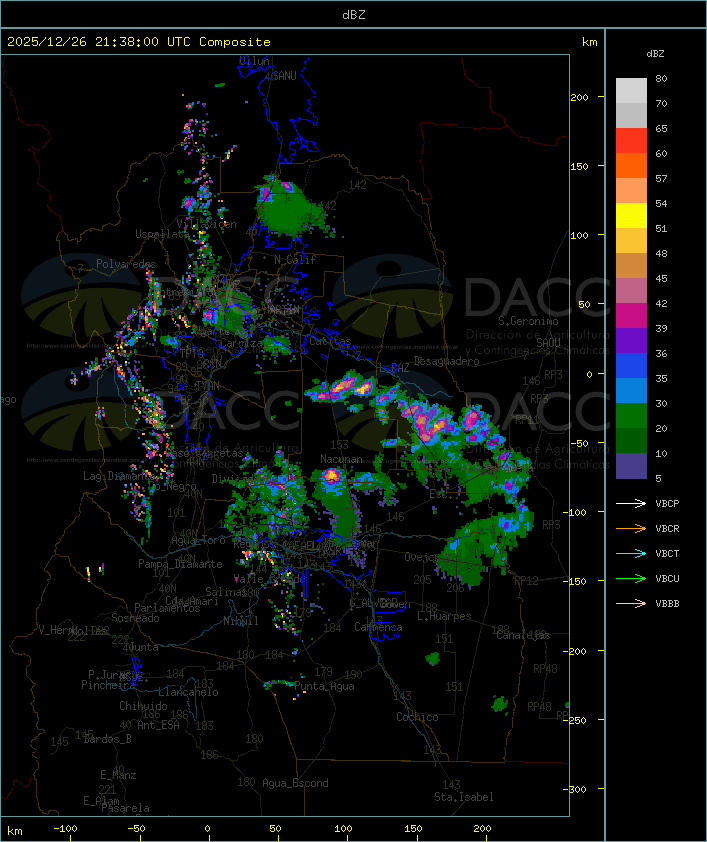Click the 'Sta.Isabel' map label
The width and height of the screenshot is (707, 842).
(464, 797)
